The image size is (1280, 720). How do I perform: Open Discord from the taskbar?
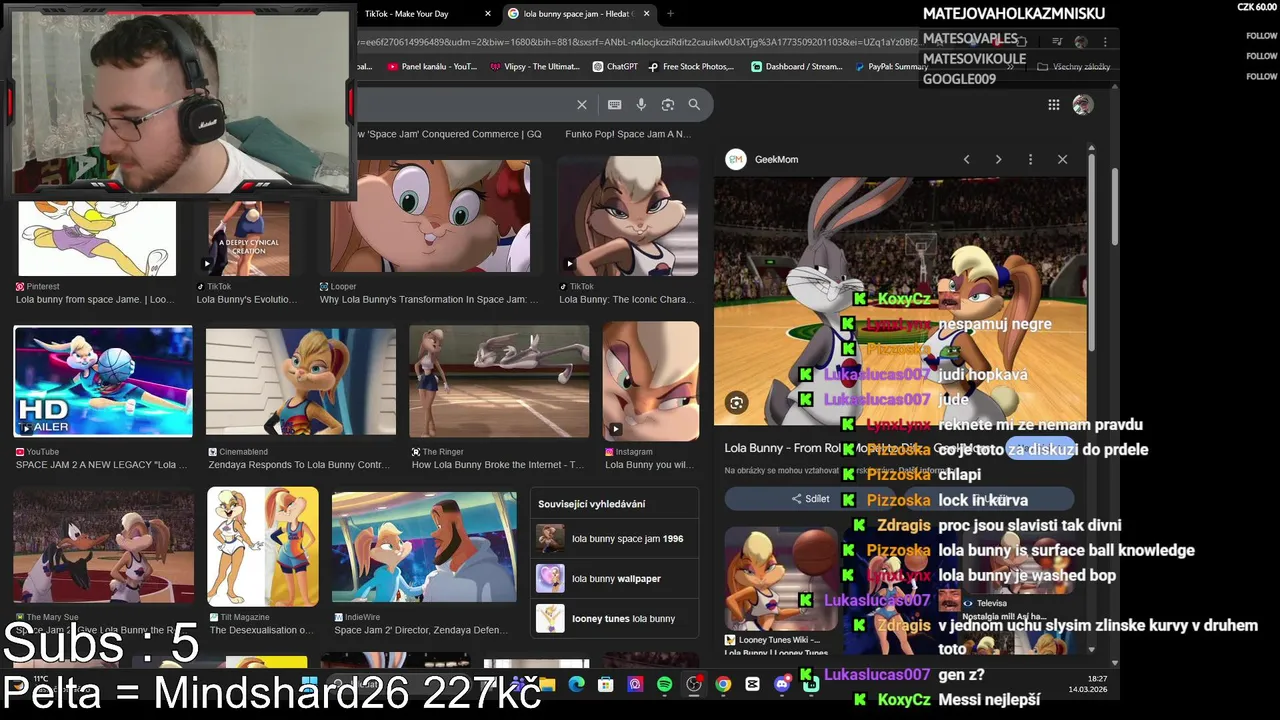782,684
